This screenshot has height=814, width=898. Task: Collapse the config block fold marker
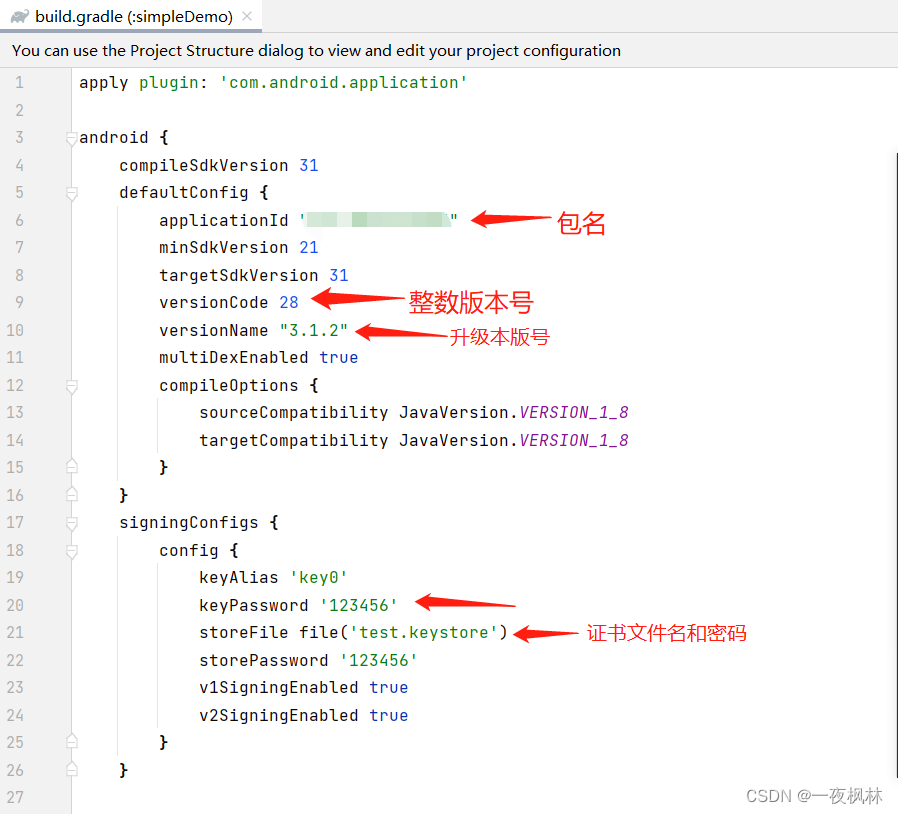(72, 551)
